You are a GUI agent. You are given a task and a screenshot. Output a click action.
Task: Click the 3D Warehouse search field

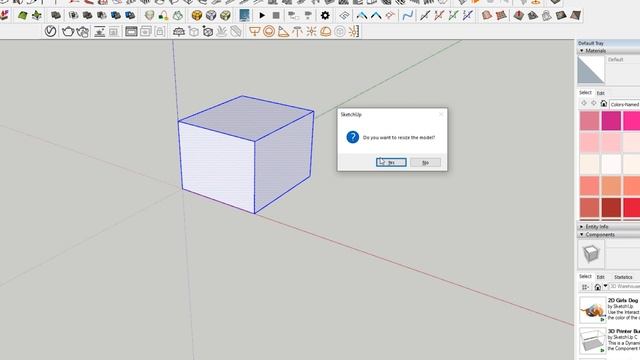pos(624,287)
